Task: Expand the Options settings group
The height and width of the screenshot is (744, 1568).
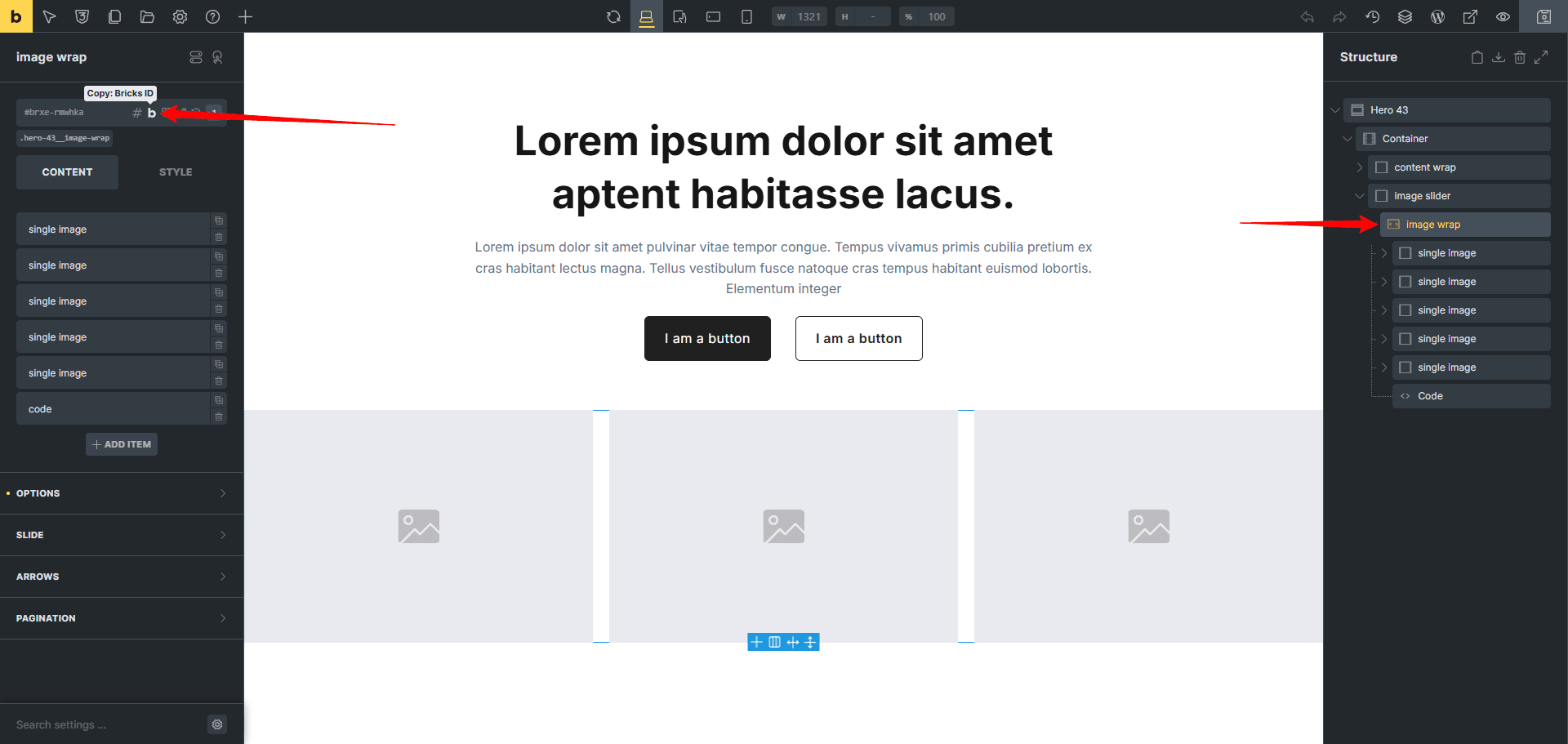Action: click(122, 493)
